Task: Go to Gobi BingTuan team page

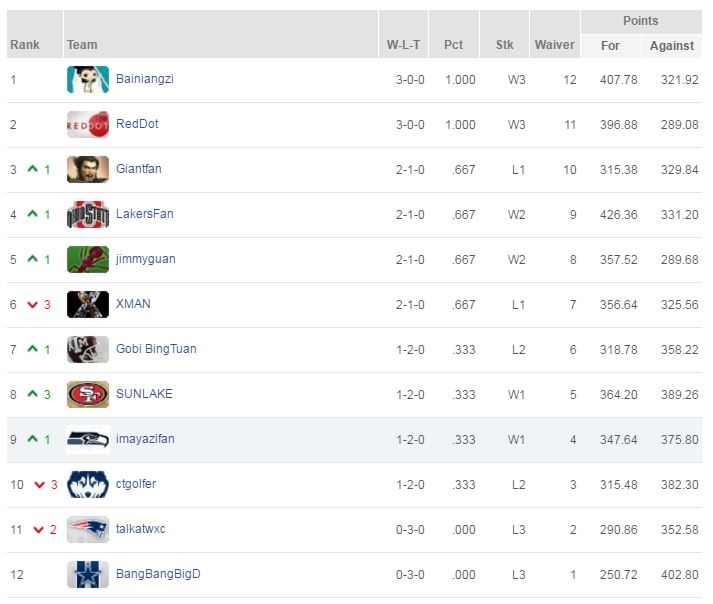Action: pyautogui.click(x=156, y=349)
